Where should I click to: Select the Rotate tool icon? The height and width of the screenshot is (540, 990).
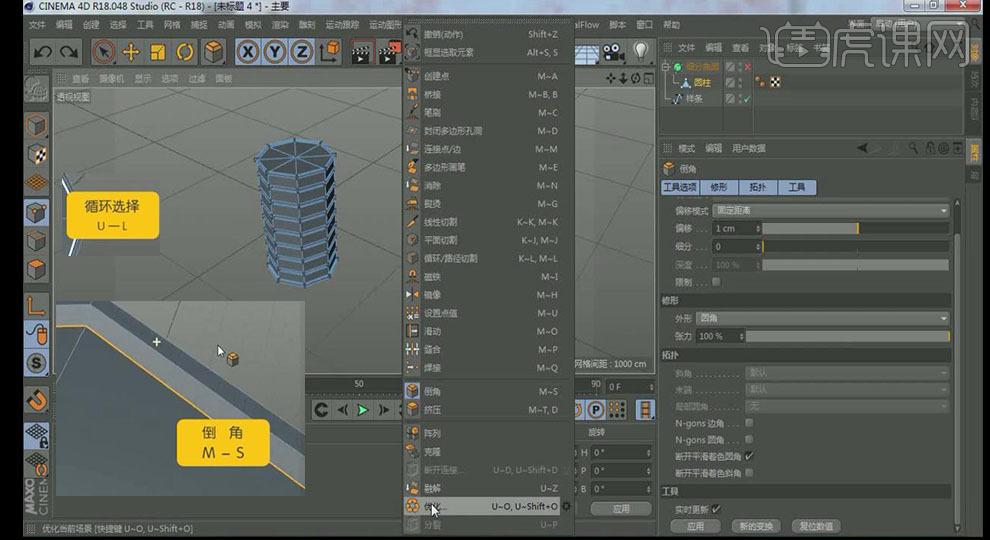click(x=185, y=52)
